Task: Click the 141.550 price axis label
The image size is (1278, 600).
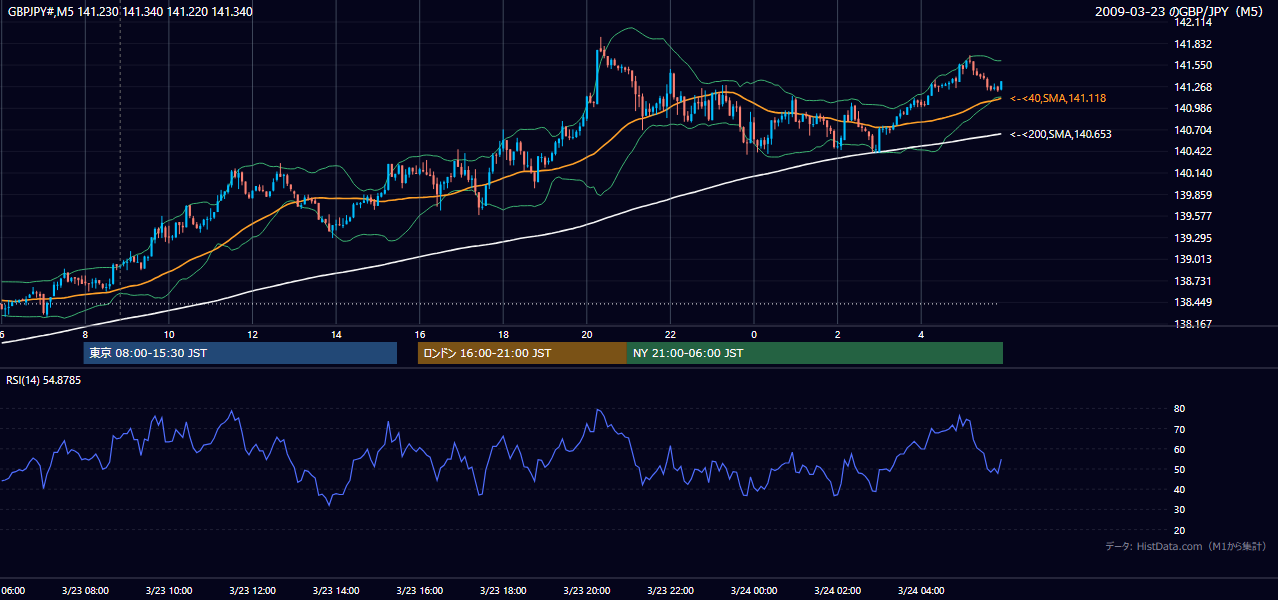Action: 1193,65
